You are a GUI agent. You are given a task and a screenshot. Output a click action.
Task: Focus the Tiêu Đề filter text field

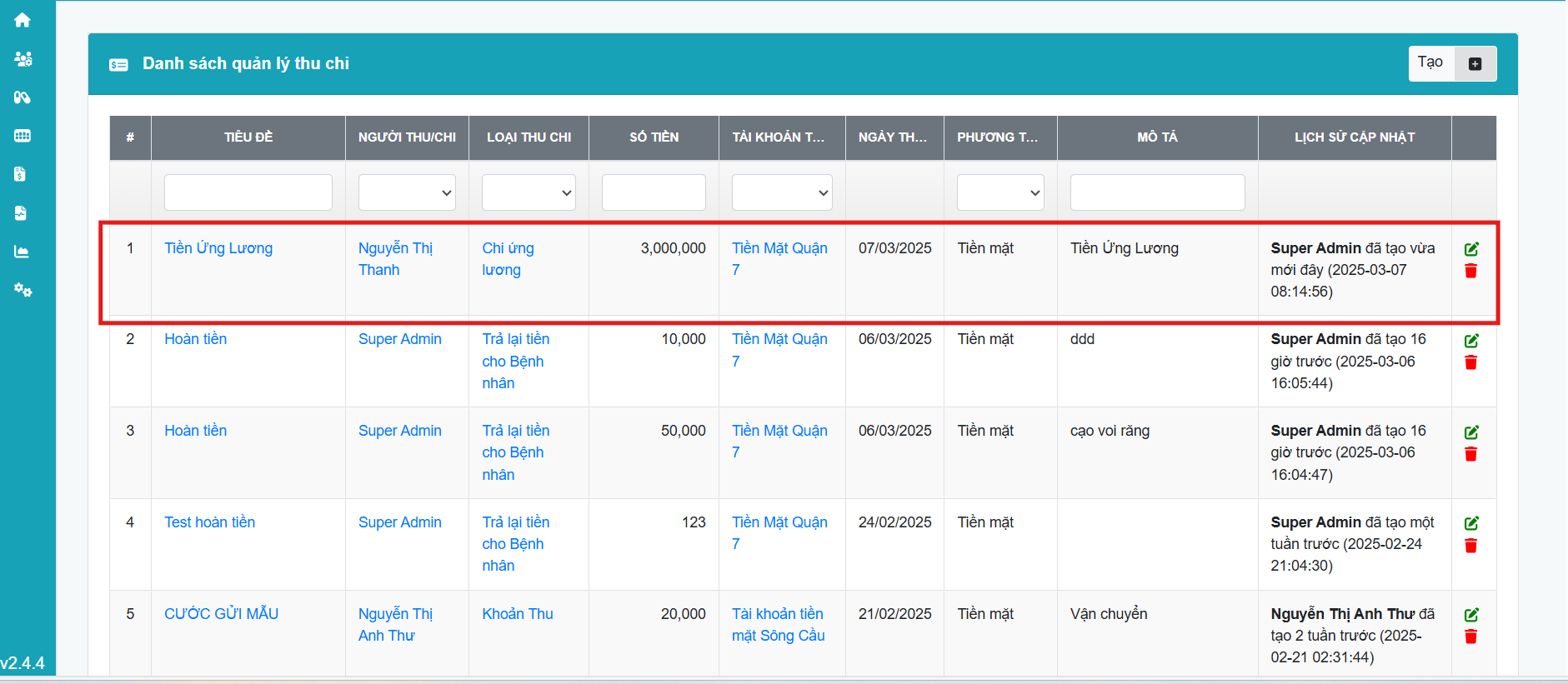coord(248,192)
